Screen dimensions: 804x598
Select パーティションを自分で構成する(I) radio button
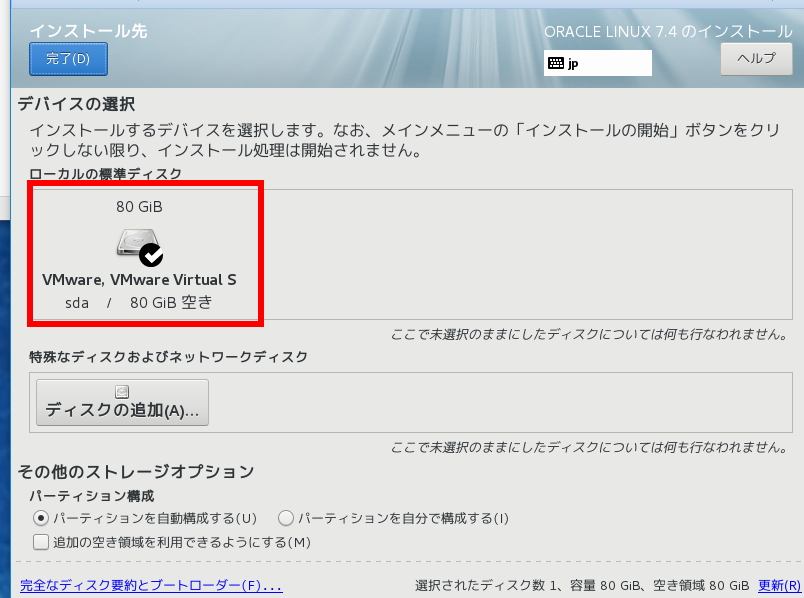286,518
